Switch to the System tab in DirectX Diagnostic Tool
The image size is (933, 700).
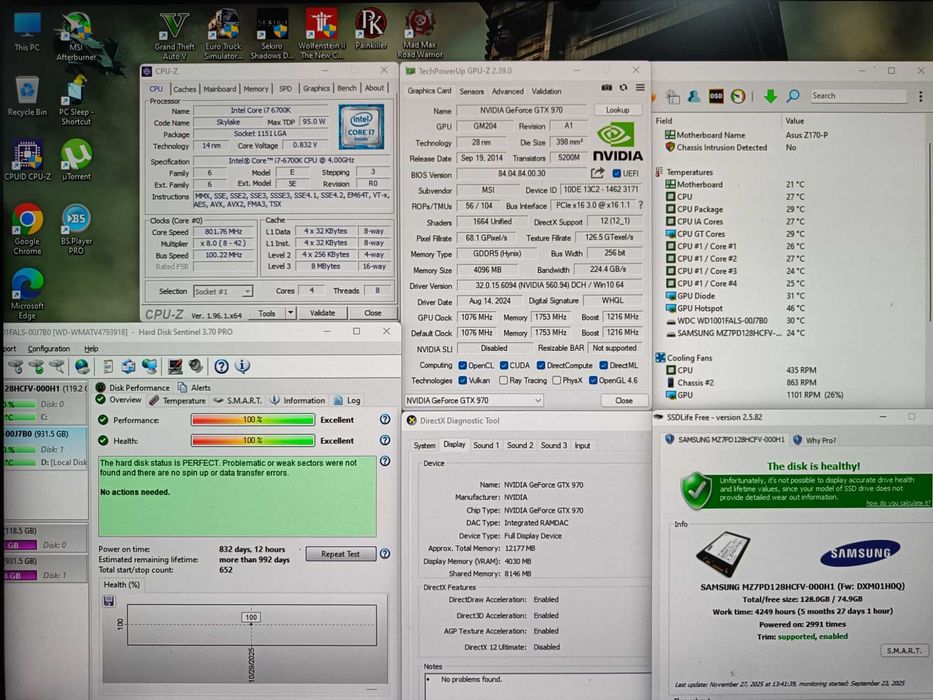[x=424, y=445]
